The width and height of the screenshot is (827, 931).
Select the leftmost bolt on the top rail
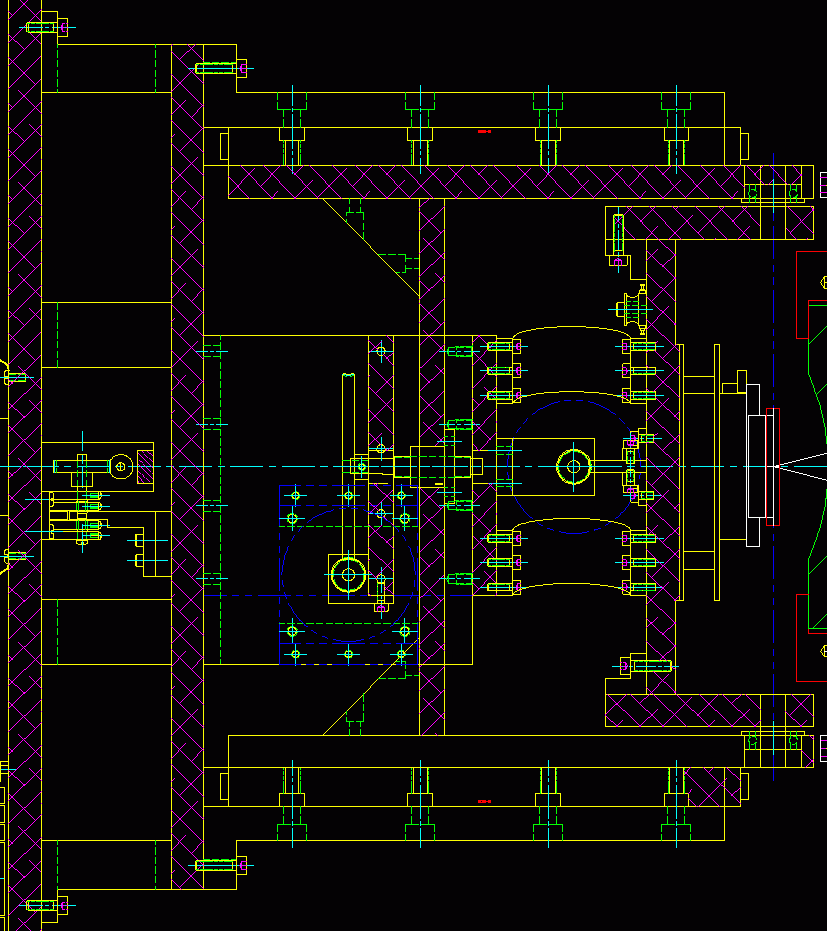coord(292,130)
